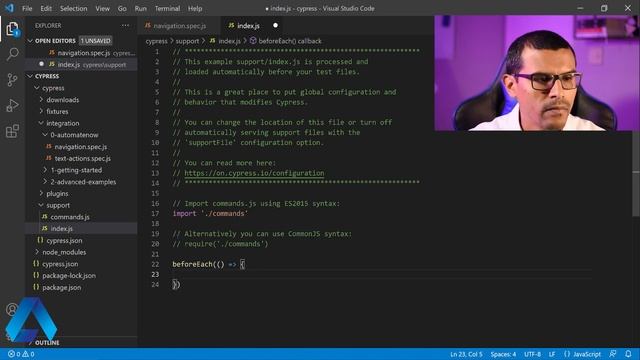Open the Run menu
Screen dimensions: 640x360
pos(140,8)
